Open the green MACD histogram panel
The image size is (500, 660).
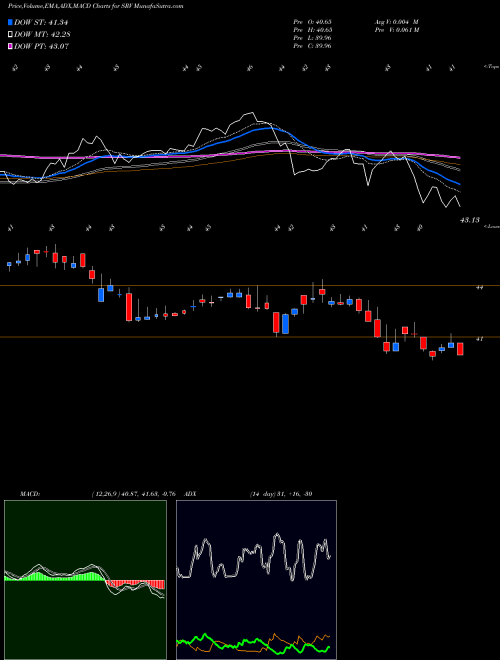click(x=85, y=580)
